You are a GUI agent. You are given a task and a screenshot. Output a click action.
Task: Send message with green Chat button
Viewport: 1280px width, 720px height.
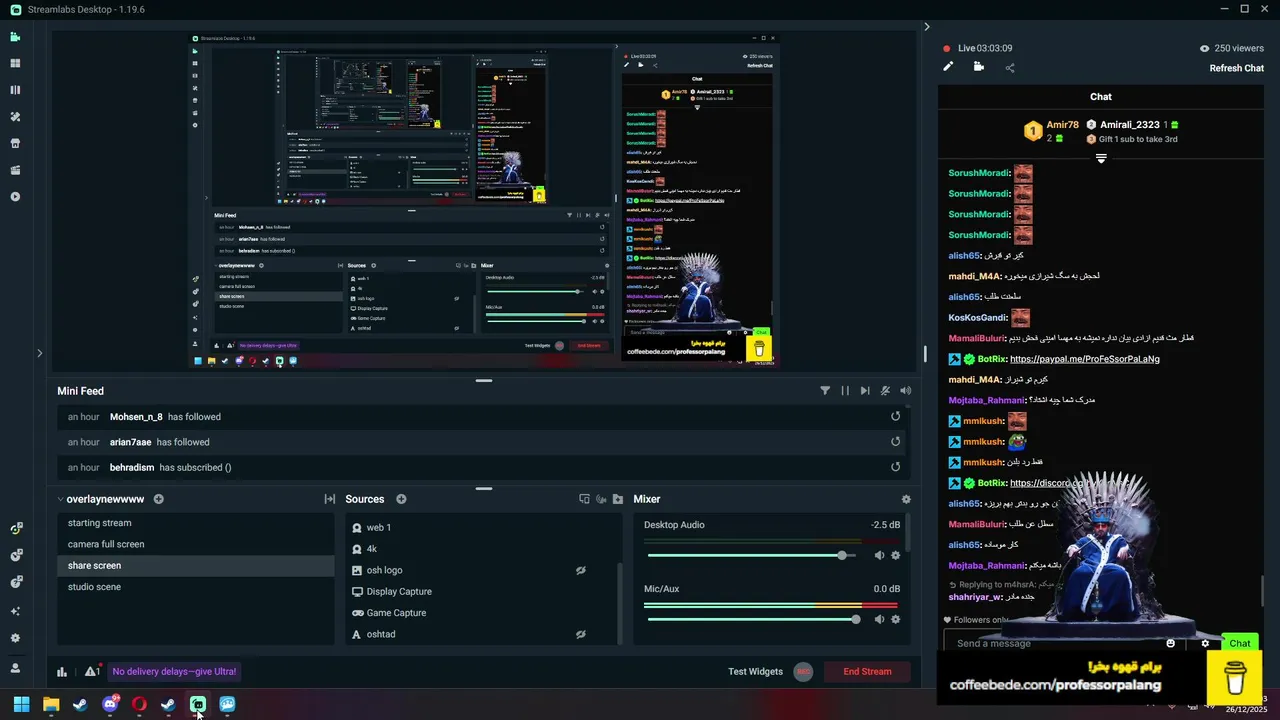pyautogui.click(x=1240, y=643)
